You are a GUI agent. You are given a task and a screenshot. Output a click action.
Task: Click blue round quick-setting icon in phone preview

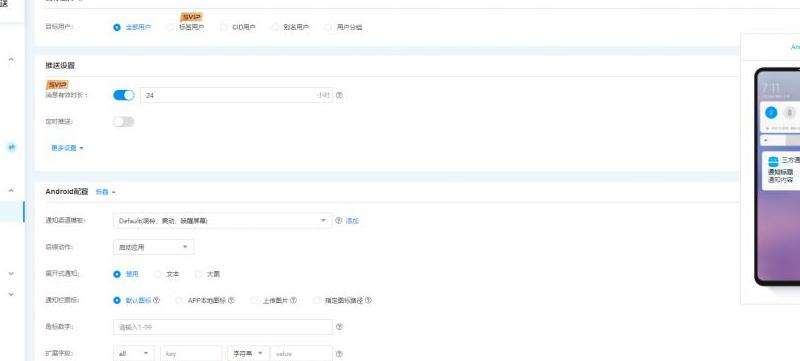coord(771,113)
